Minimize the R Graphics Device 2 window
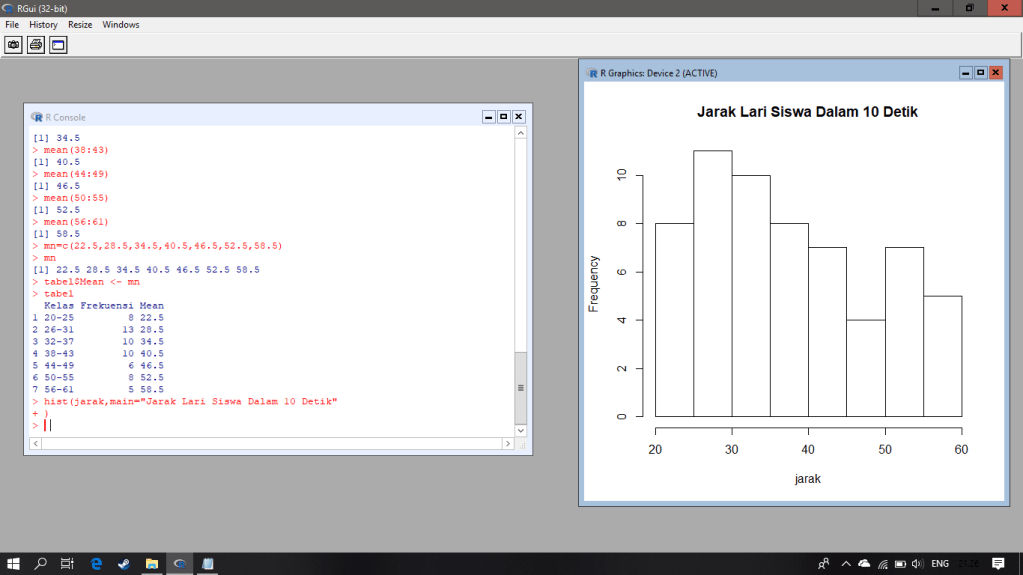 point(965,73)
